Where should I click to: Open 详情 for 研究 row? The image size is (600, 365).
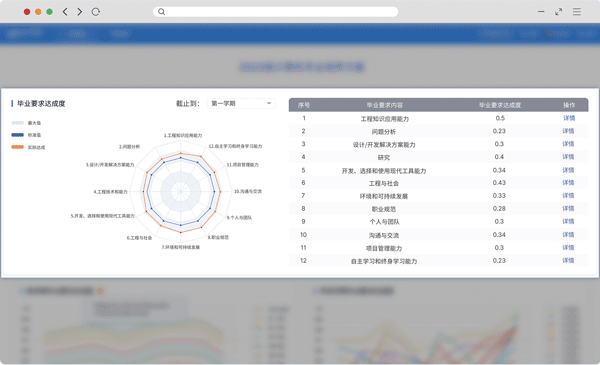click(569, 157)
